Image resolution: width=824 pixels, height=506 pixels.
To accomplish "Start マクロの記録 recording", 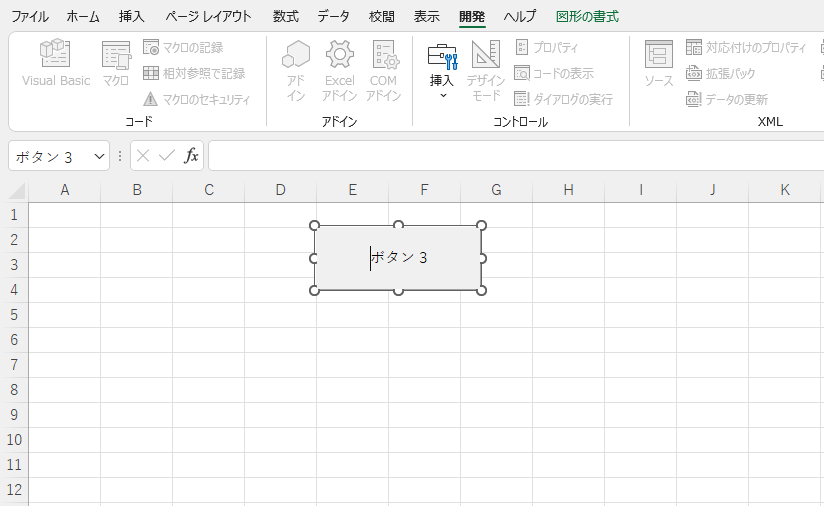I will (183, 47).
